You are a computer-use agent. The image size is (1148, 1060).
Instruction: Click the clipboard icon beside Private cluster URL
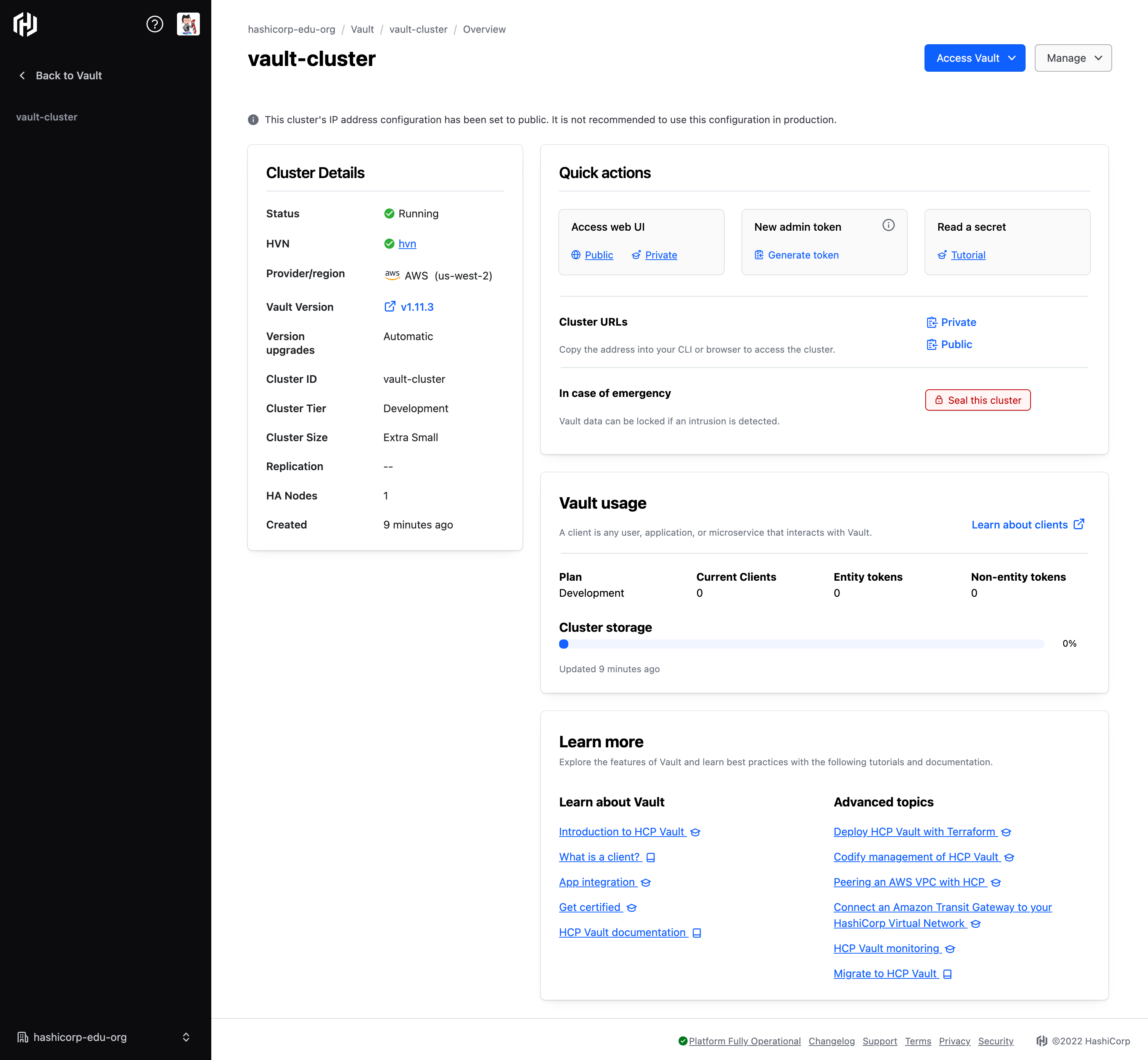932,322
